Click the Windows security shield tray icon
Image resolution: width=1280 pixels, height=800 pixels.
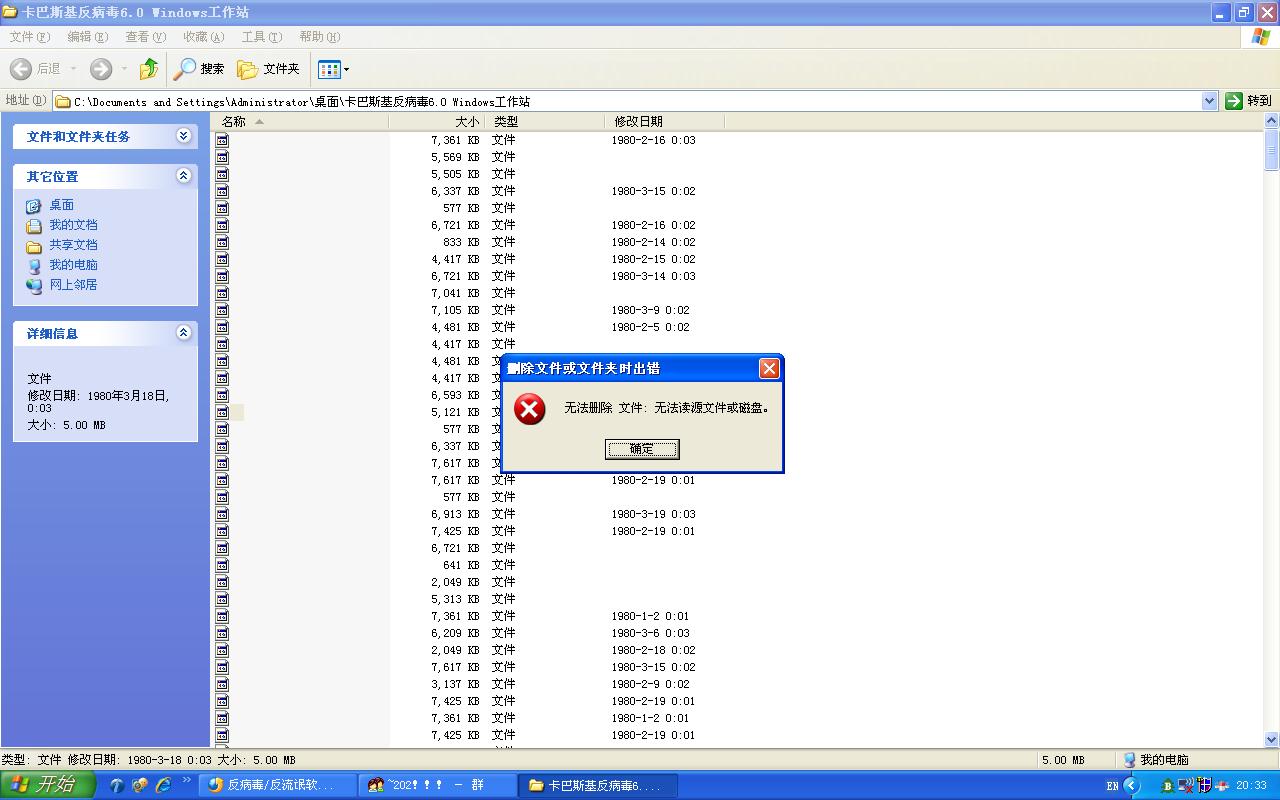pos(1204,785)
